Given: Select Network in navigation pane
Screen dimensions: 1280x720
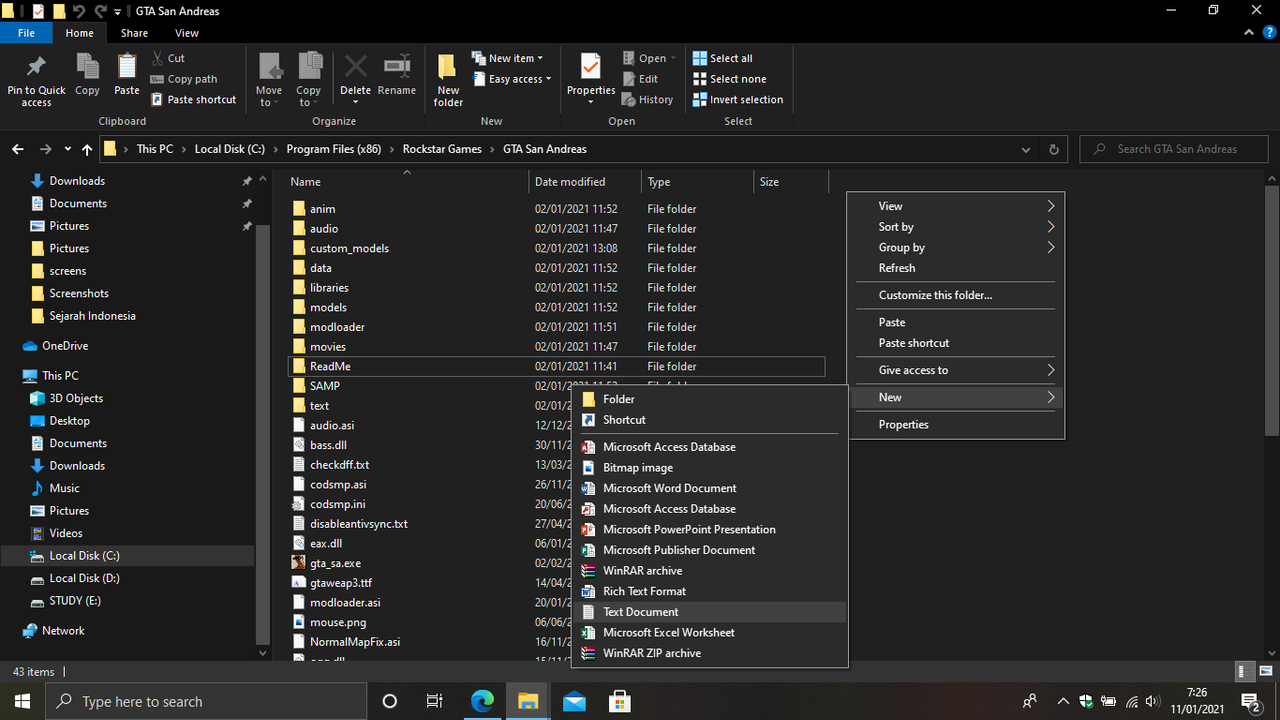Looking at the screenshot, I should [63, 631].
